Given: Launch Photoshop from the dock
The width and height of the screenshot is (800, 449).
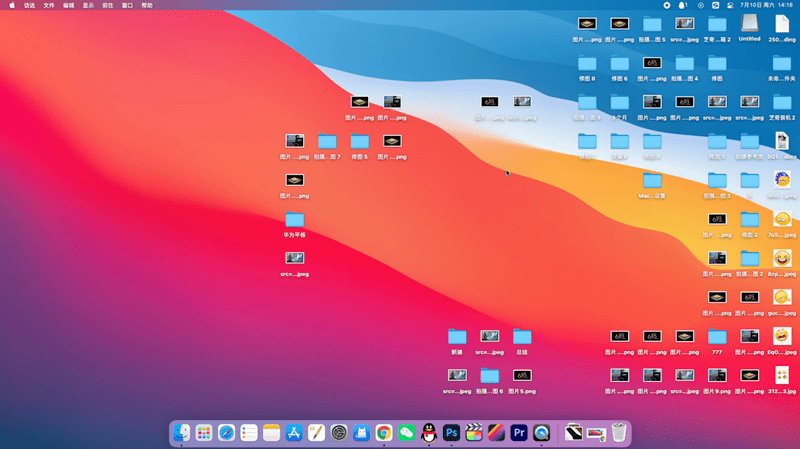Looking at the screenshot, I should [452, 433].
